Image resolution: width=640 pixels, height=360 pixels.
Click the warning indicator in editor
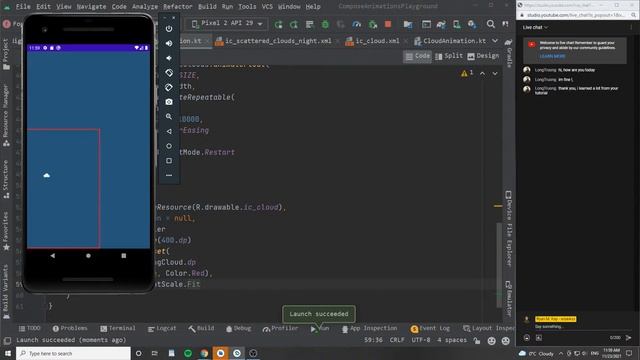(x=467, y=73)
